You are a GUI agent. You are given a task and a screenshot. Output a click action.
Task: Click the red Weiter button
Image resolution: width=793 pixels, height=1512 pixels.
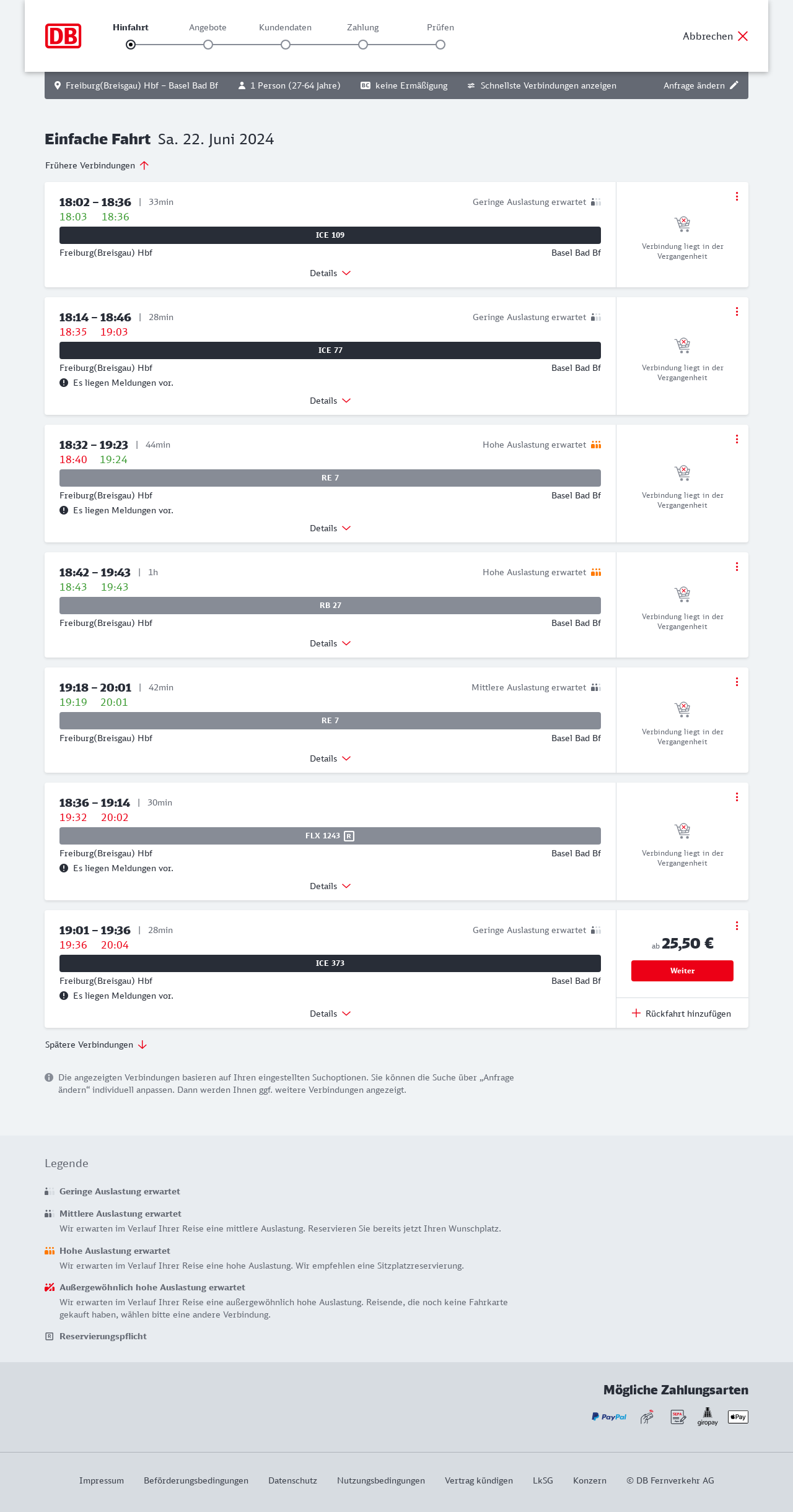(x=682, y=971)
